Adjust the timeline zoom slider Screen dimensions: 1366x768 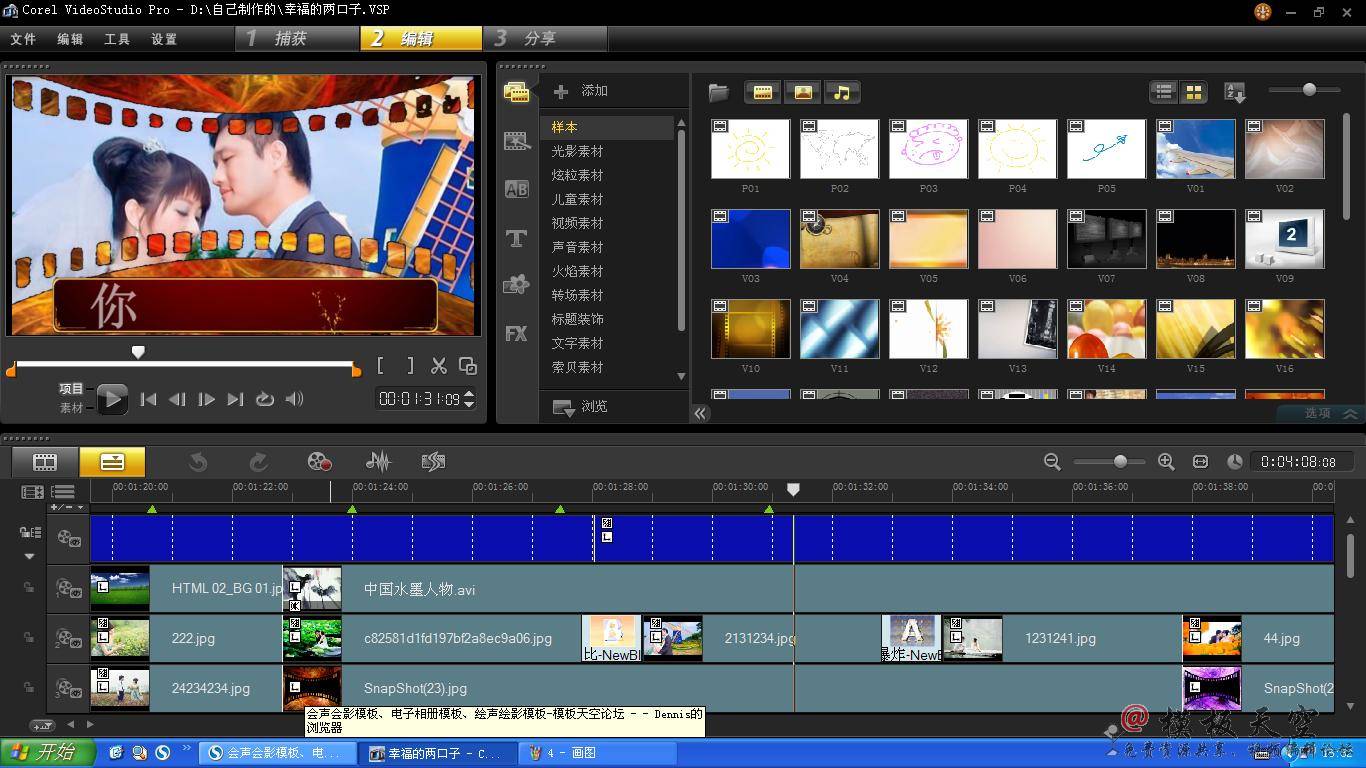click(1120, 461)
